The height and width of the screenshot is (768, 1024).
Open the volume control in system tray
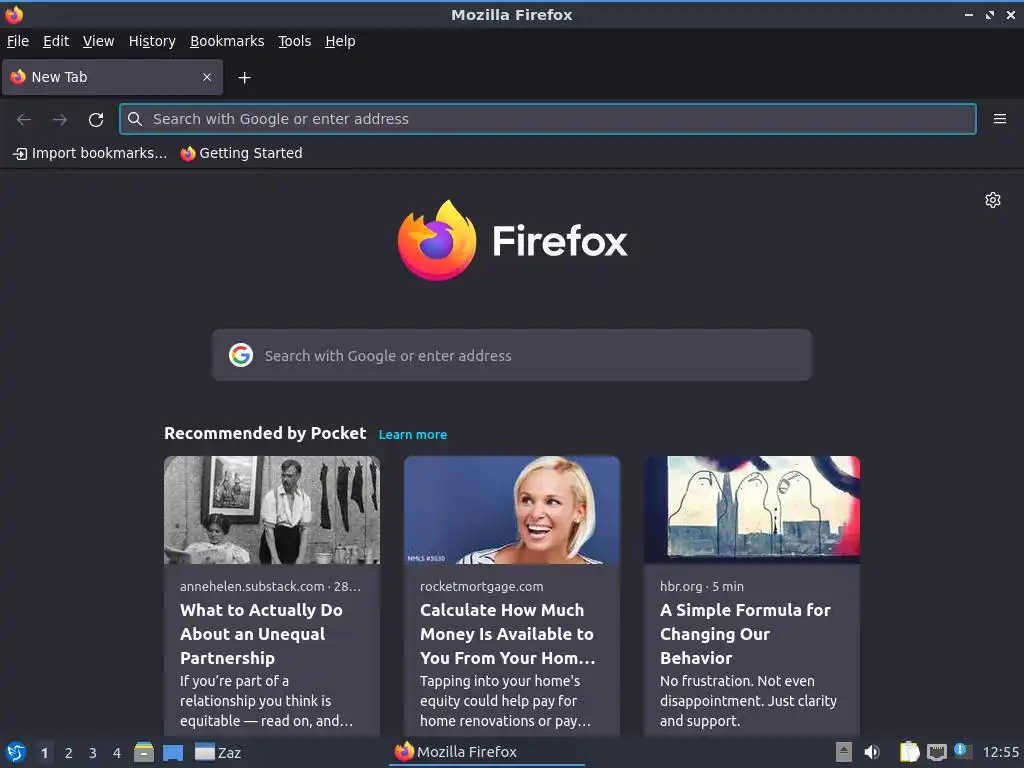(x=872, y=752)
